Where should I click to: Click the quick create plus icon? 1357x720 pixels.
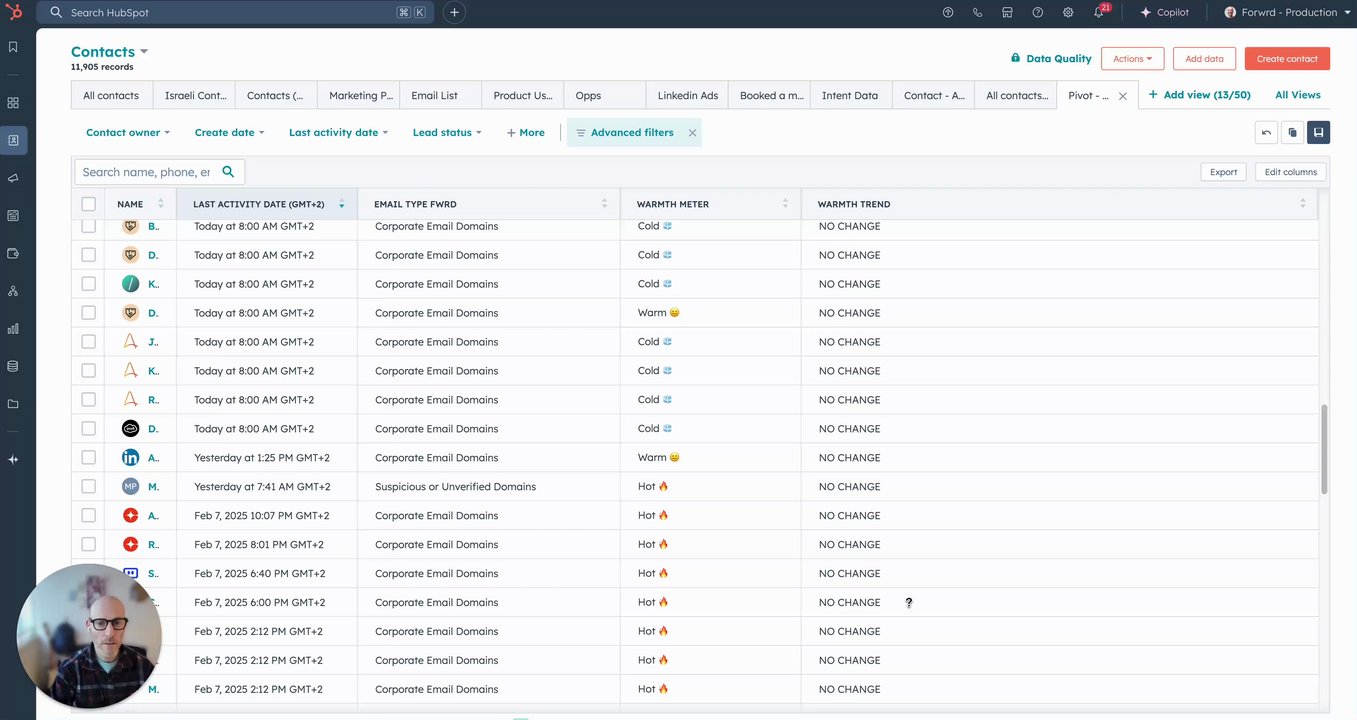[x=454, y=12]
